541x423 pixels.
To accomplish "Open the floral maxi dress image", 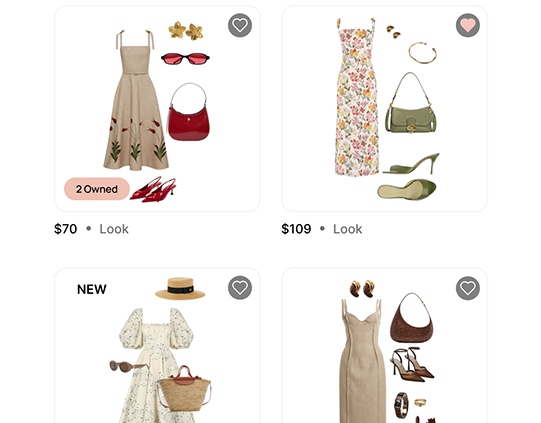I will tap(357, 97).
